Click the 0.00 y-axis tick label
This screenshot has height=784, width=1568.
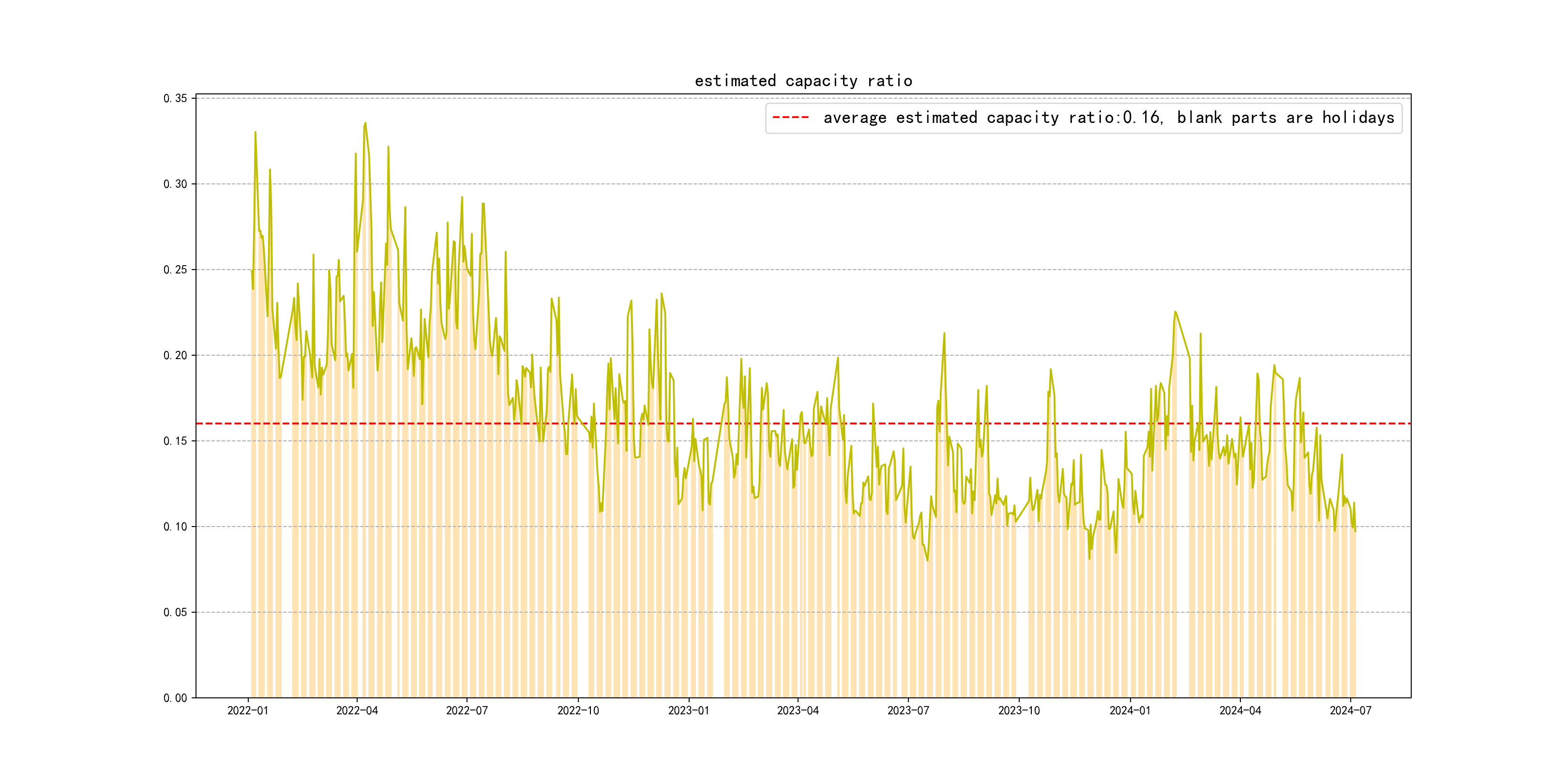[x=175, y=698]
